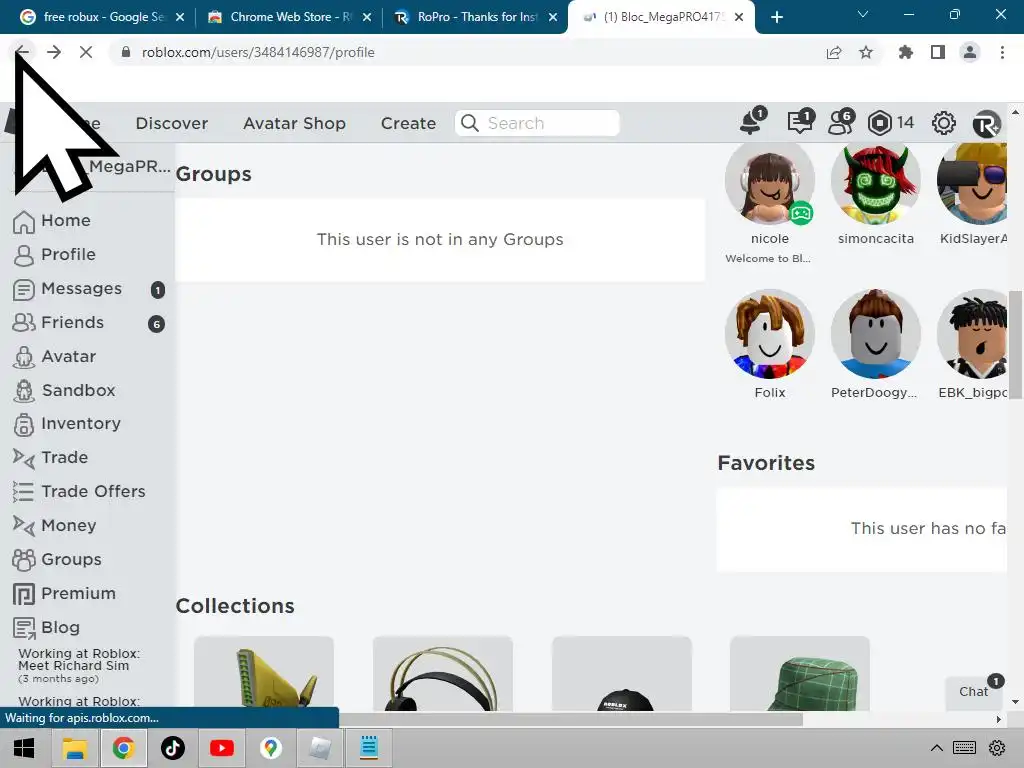Go forward in browser history
The image size is (1024, 768).
tap(54, 52)
